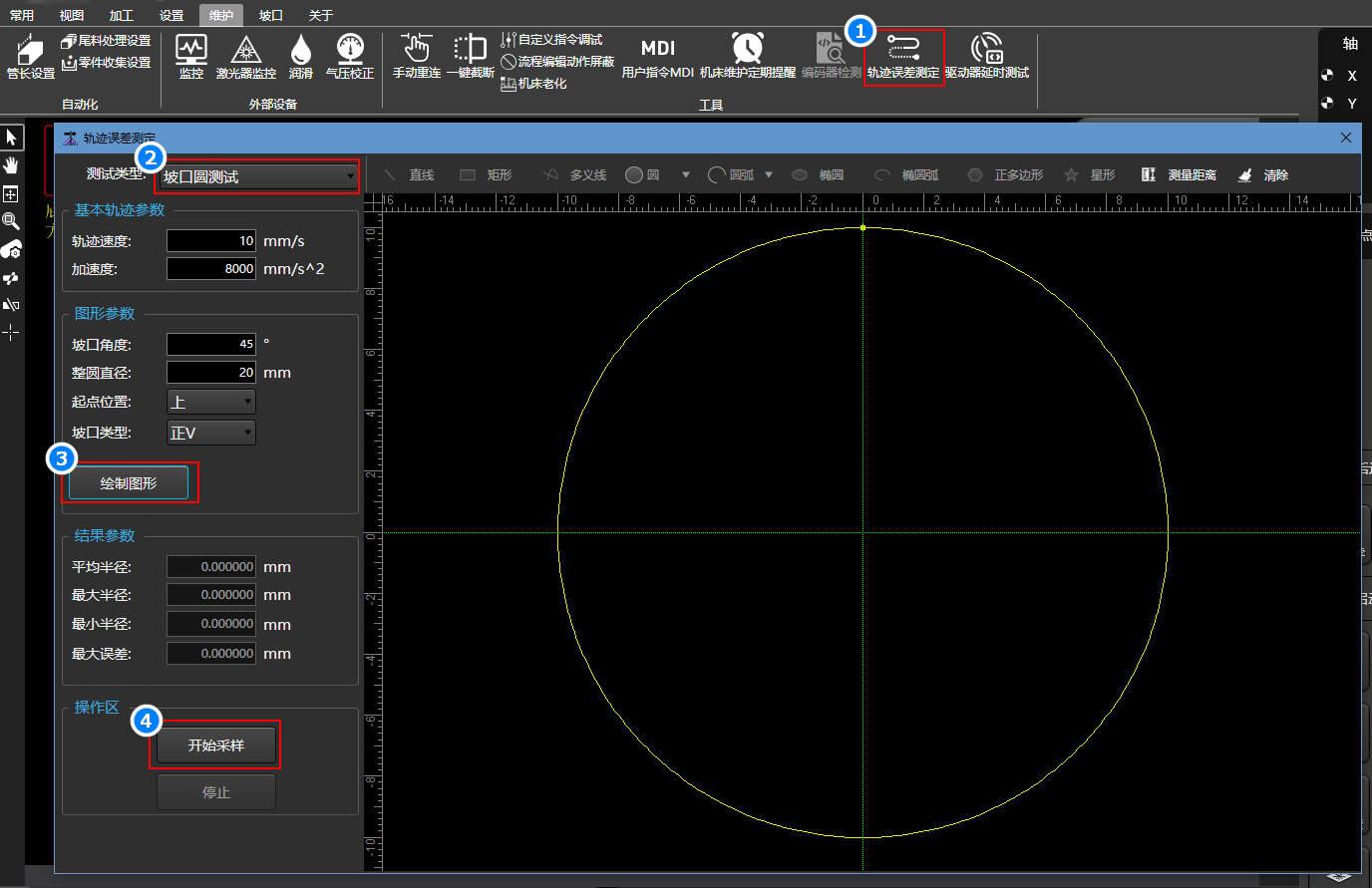Open 机床老化 machine aging tool
The image size is (1372, 888).
pyautogui.click(x=533, y=84)
